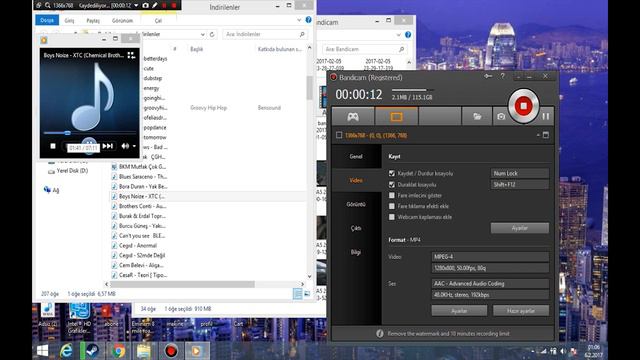The width and height of the screenshot is (640, 360).
Task: Click Ayarlar button under Kayıt section
Action: pos(520,228)
